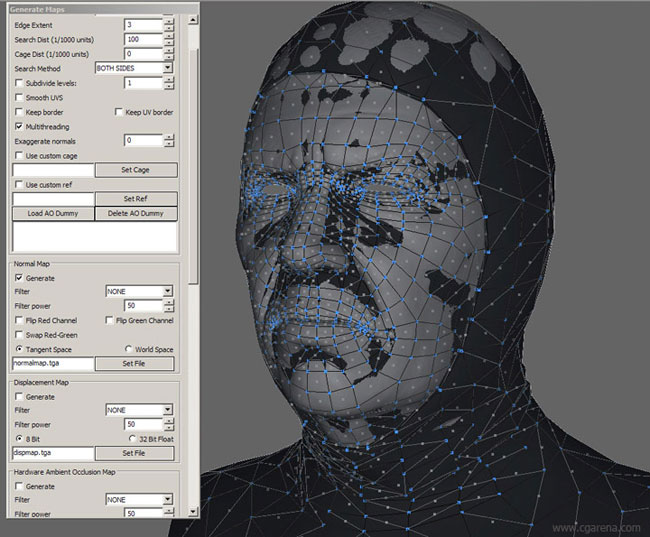The image size is (650, 537).
Task: Check the Keep UV border option
Action: [119, 112]
